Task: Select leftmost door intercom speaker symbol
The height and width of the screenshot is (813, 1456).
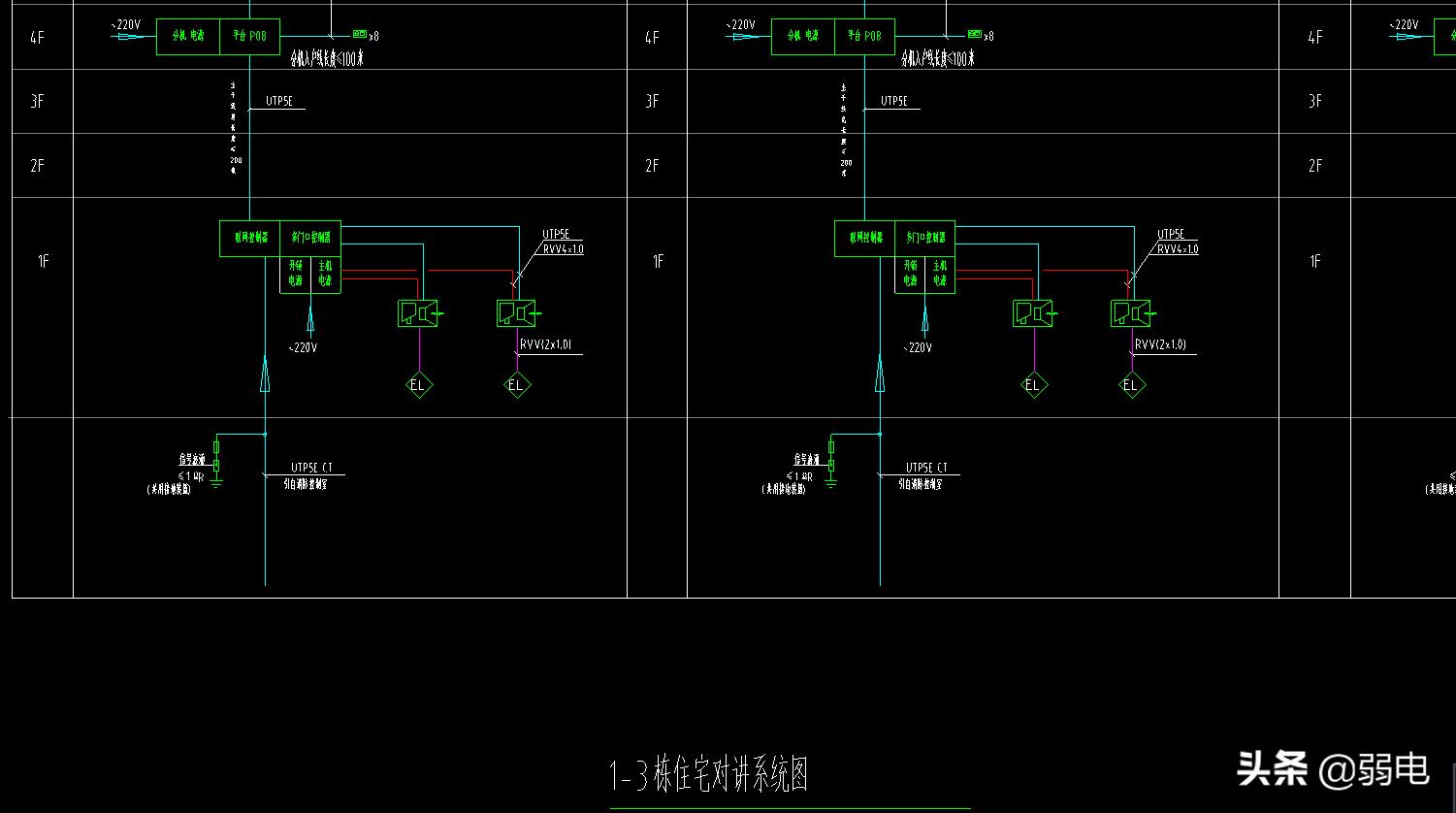Action: 418,312
